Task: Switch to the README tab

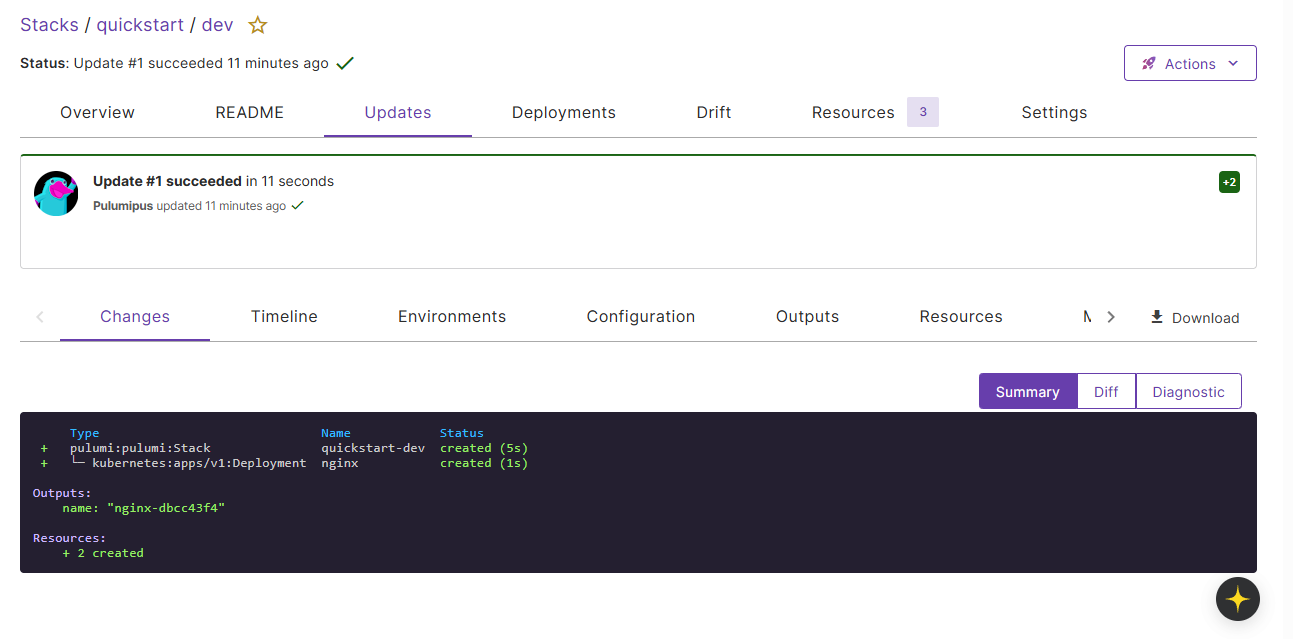Action: 249,112
